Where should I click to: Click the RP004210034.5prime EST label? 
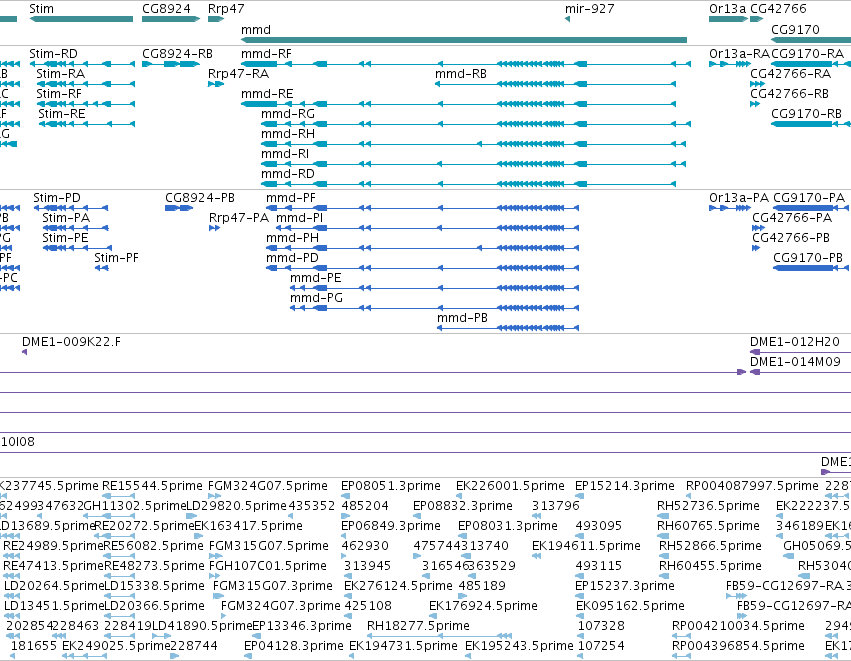tap(738, 626)
